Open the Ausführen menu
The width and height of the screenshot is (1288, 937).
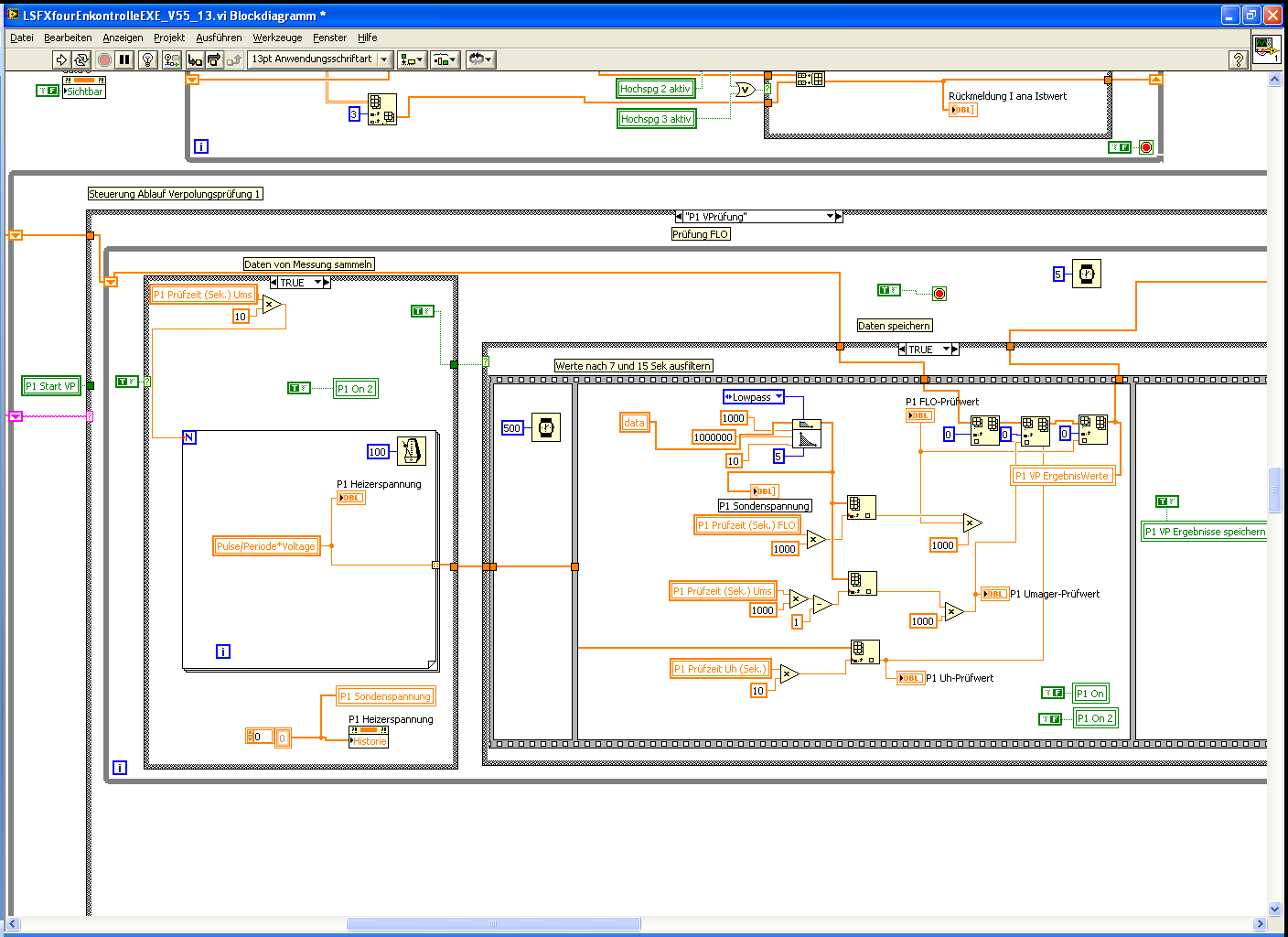[219, 38]
